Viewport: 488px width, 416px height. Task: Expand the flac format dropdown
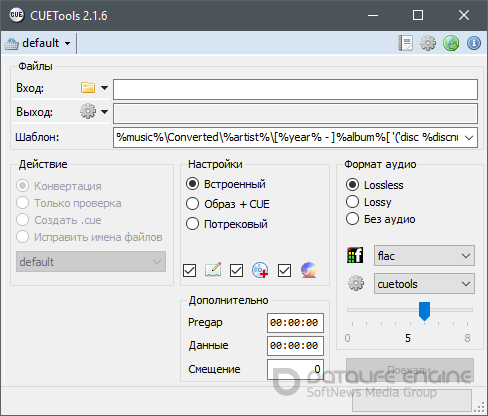click(x=424, y=256)
